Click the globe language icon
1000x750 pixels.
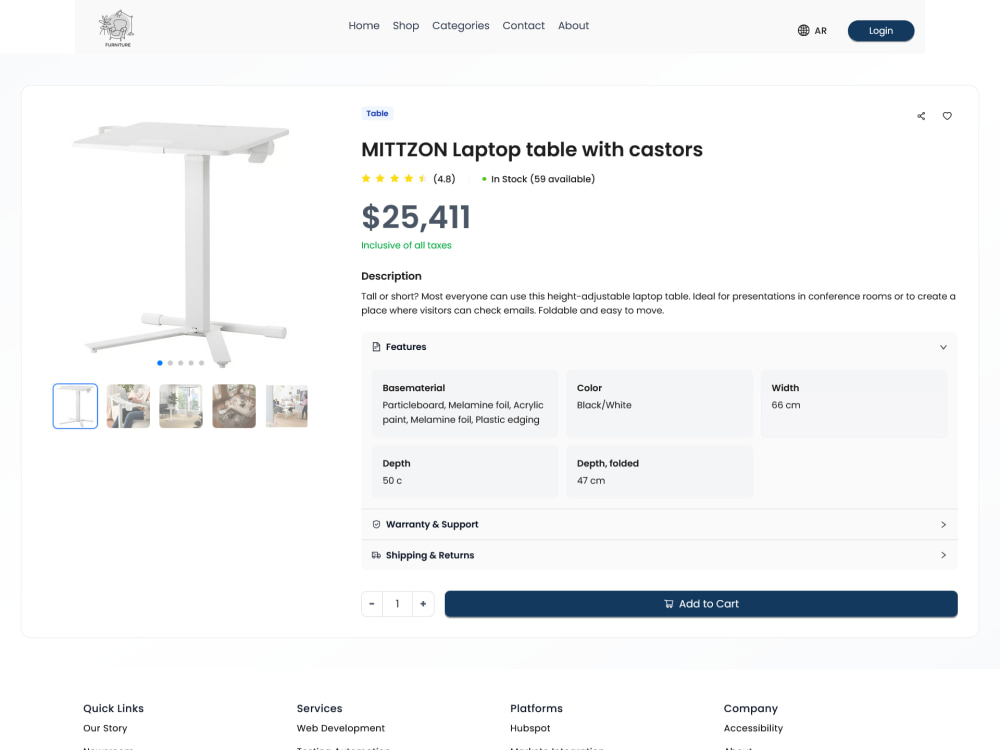pos(803,31)
